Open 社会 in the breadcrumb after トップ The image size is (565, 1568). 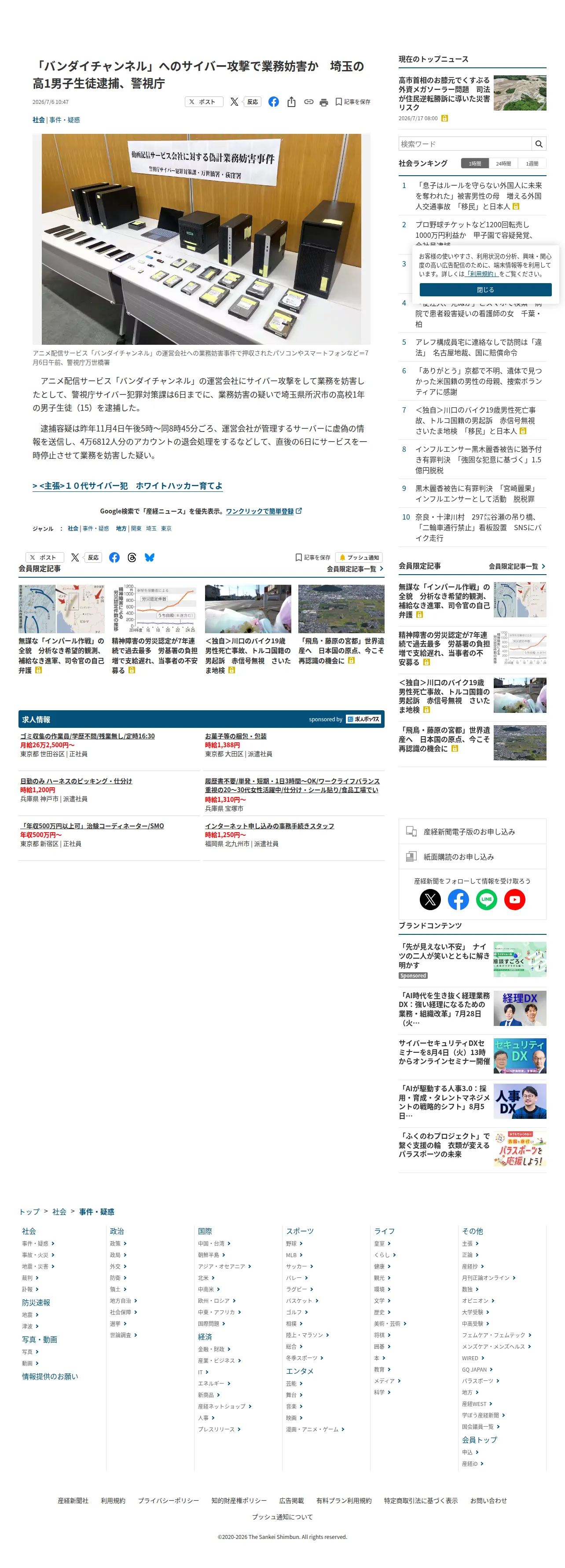click(59, 1211)
